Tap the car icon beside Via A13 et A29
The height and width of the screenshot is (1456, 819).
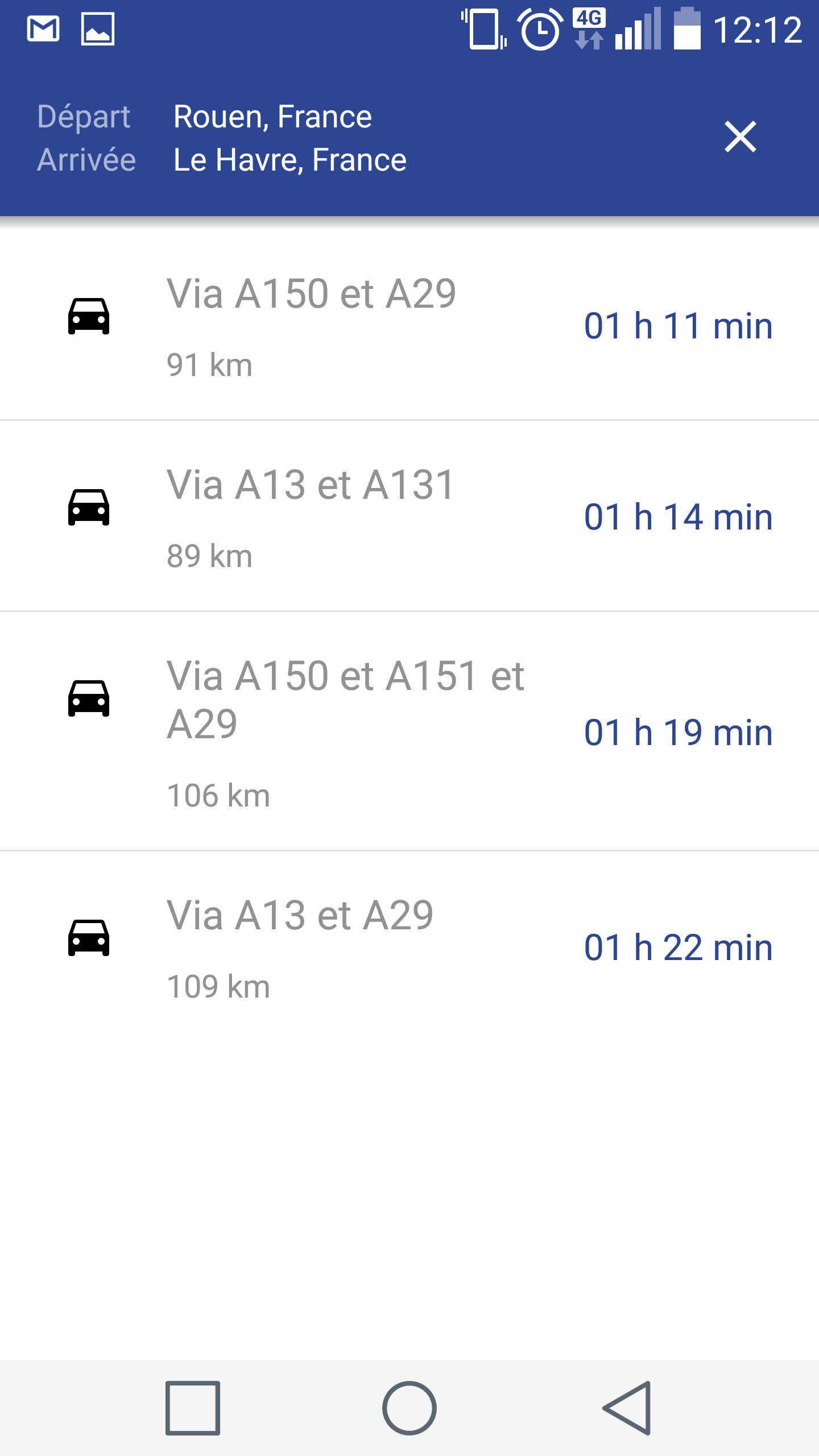89,938
